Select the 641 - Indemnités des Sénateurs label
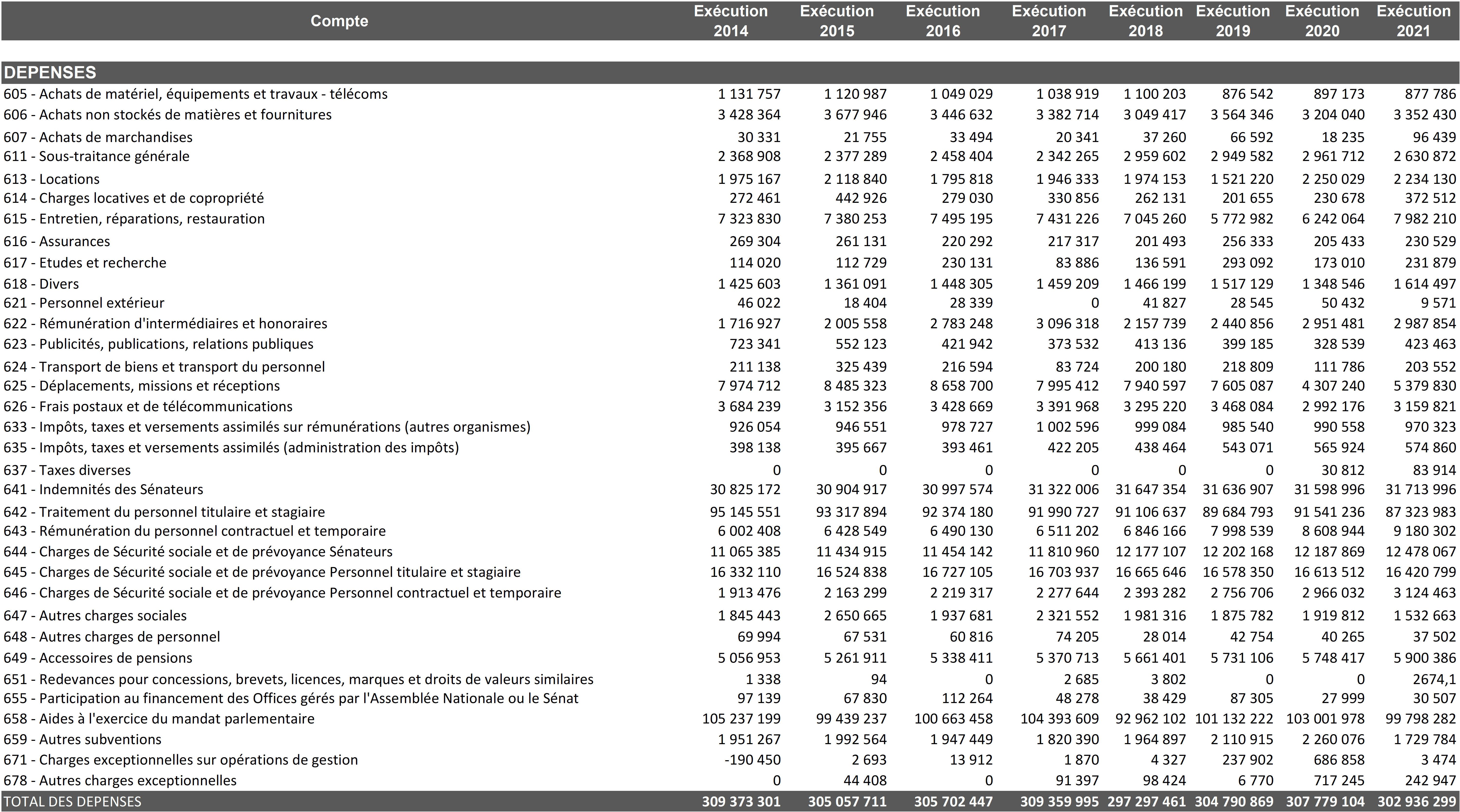This screenshot has width=1460, height=812. click(x=103, y=490)
